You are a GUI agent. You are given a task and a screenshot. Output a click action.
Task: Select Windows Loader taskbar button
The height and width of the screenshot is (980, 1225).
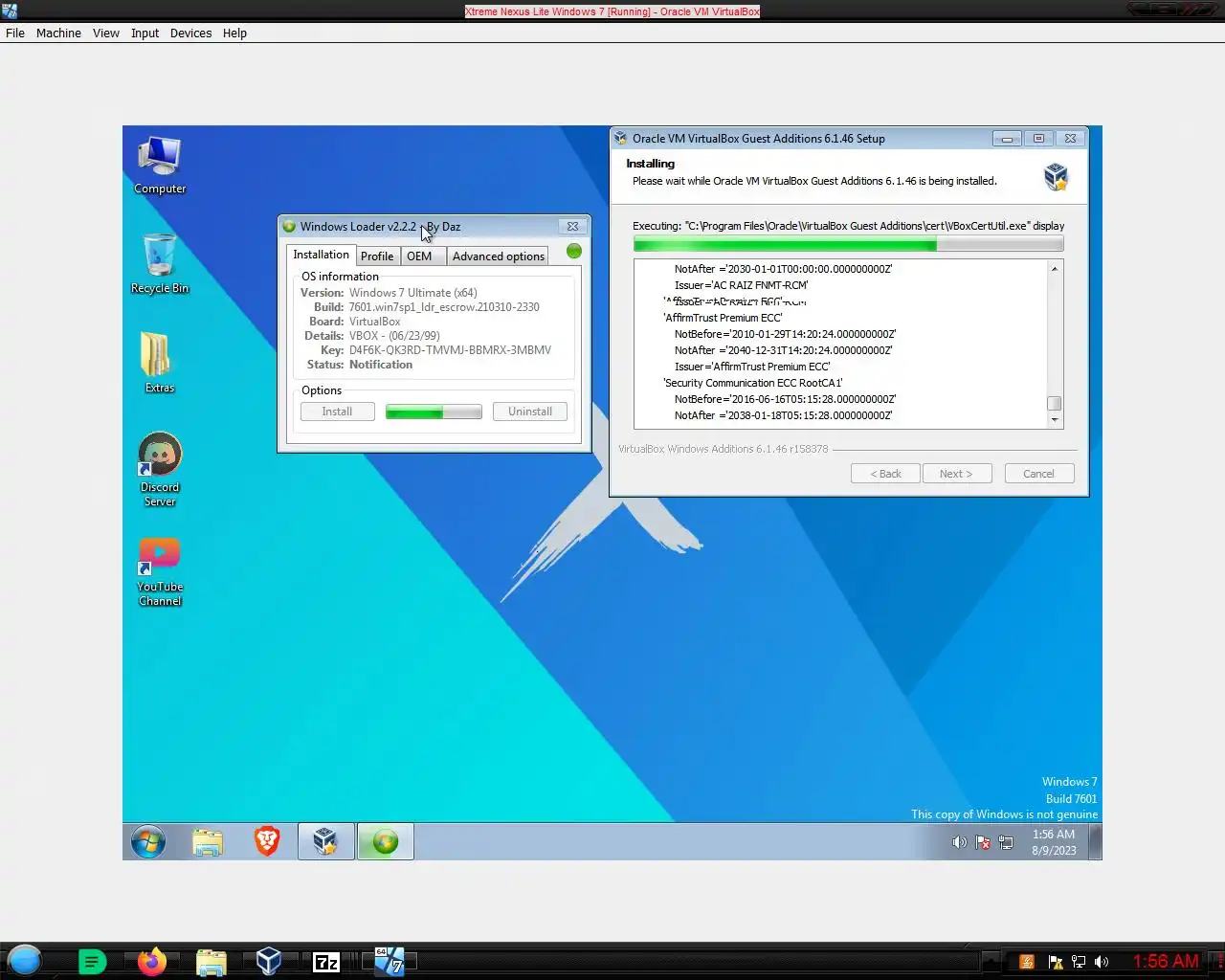[386, 841]
